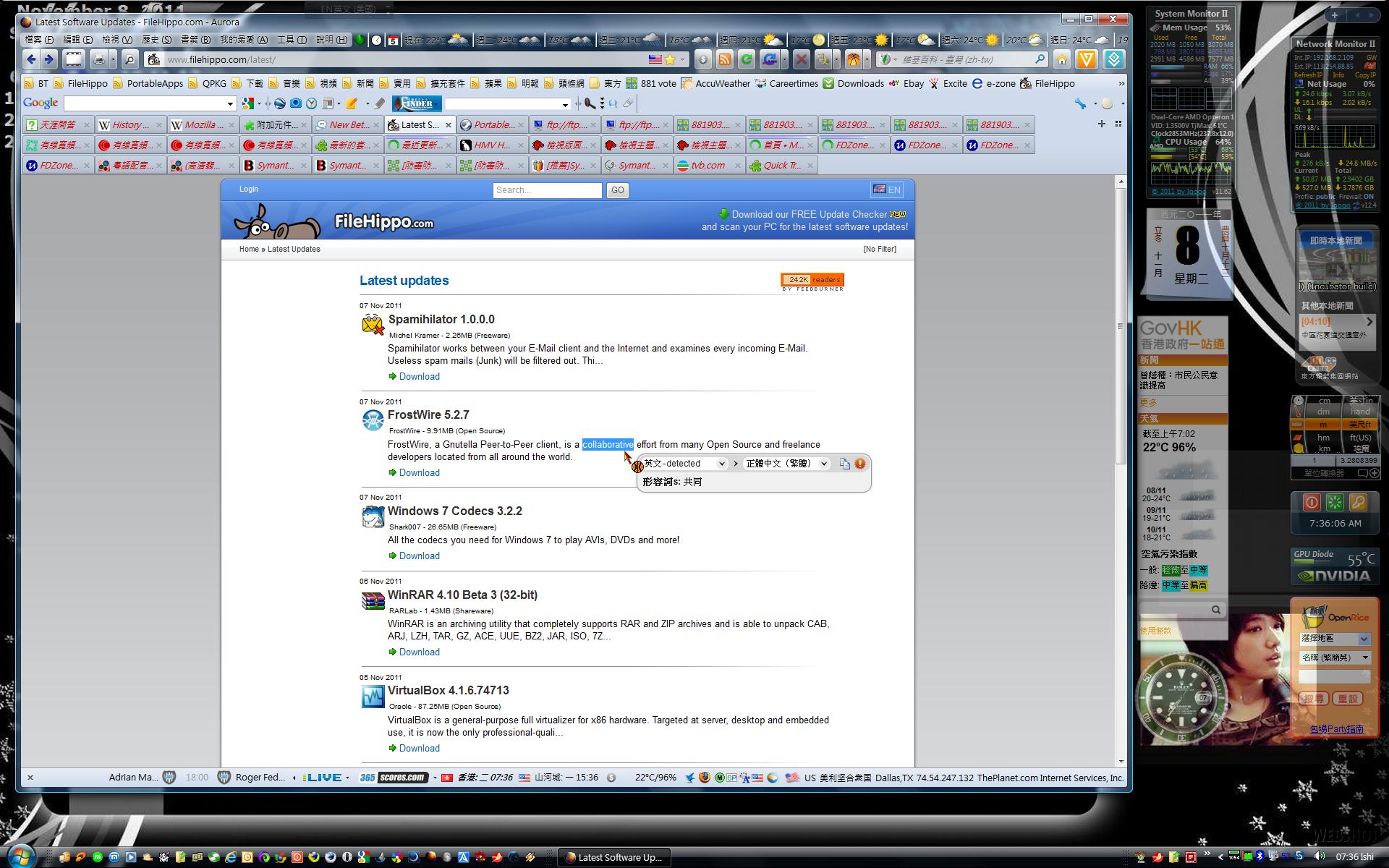
Task: Open the 檔案 (F) menu
Action: (39, 39)
